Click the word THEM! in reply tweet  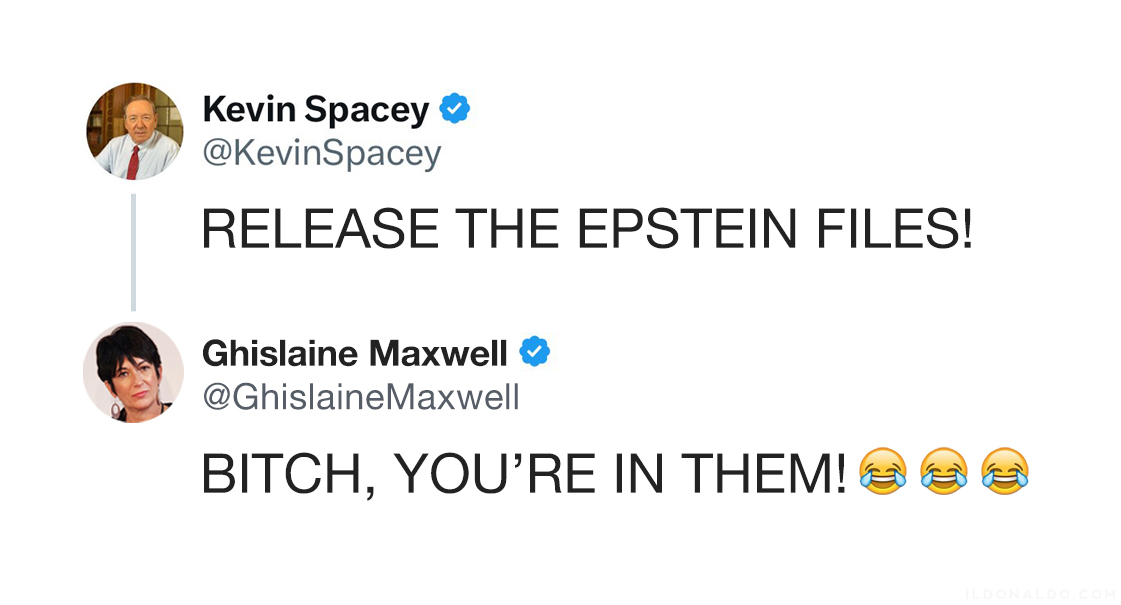point(764,473)
